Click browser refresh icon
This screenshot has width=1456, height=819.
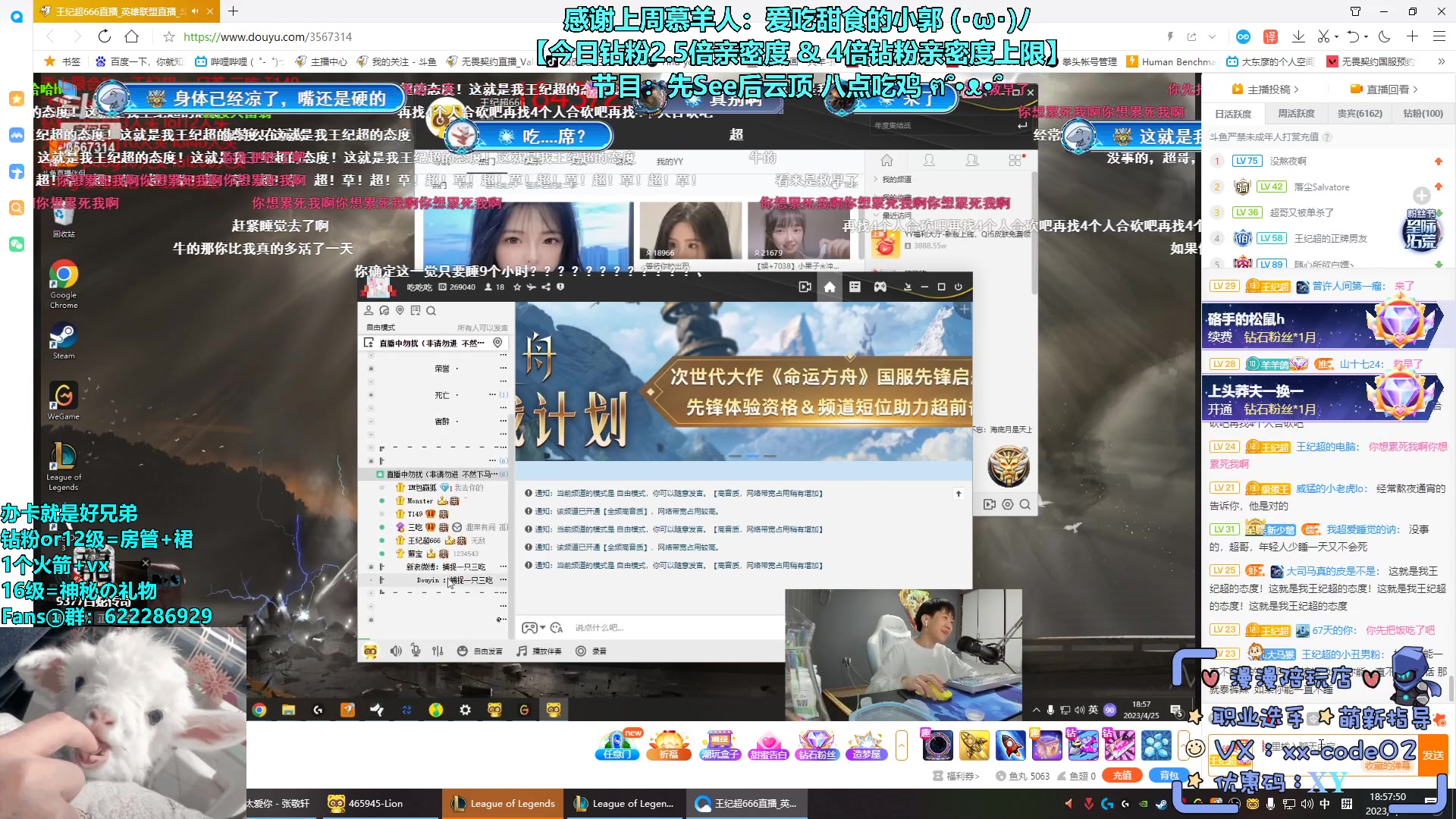click(x=105, y=36)
